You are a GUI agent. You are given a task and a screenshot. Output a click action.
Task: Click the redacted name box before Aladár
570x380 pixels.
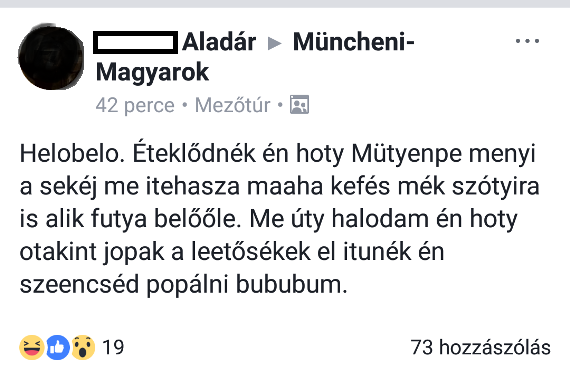click(136, 43)
